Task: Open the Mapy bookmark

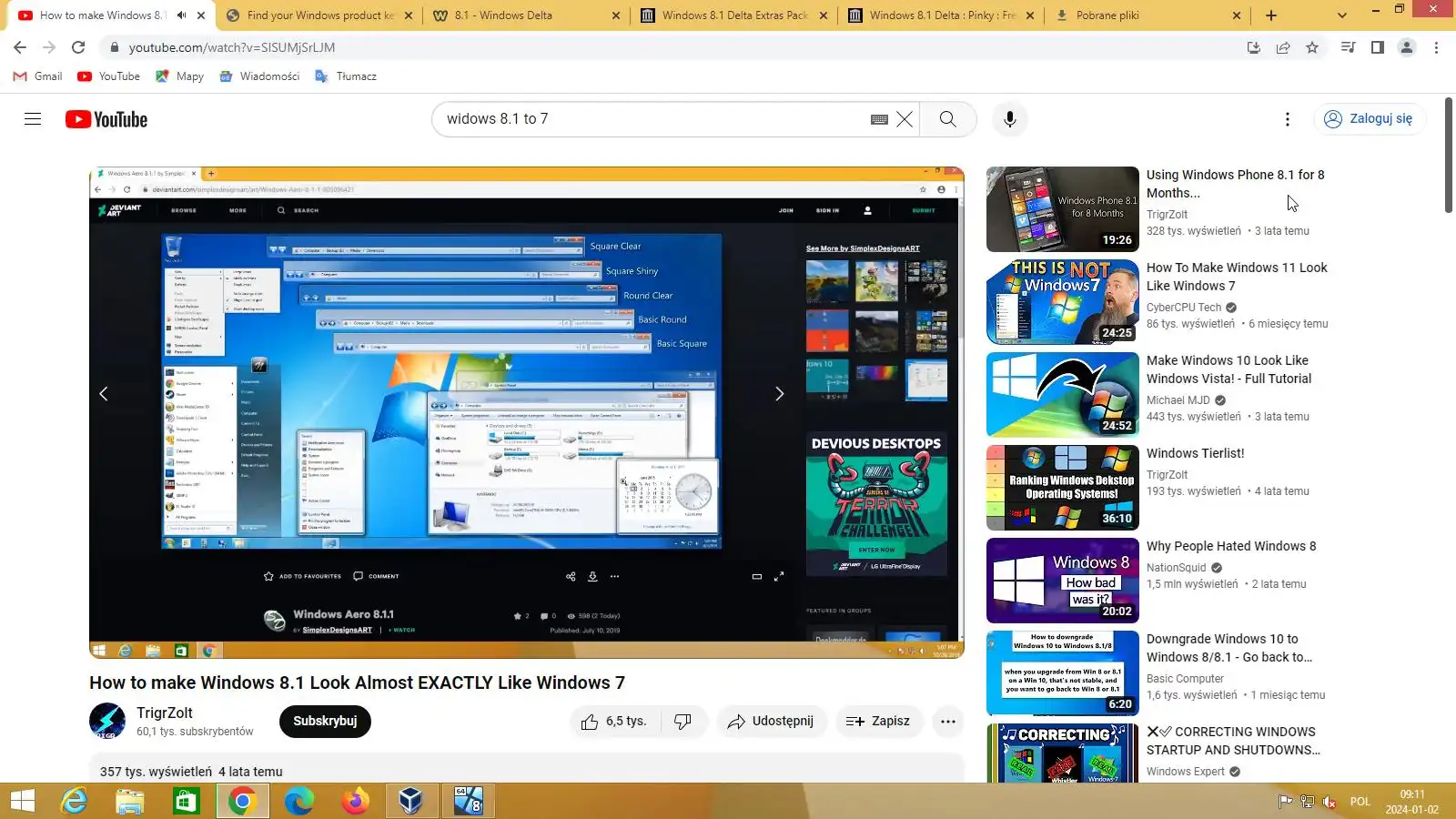Action: [x=179, y=76]
